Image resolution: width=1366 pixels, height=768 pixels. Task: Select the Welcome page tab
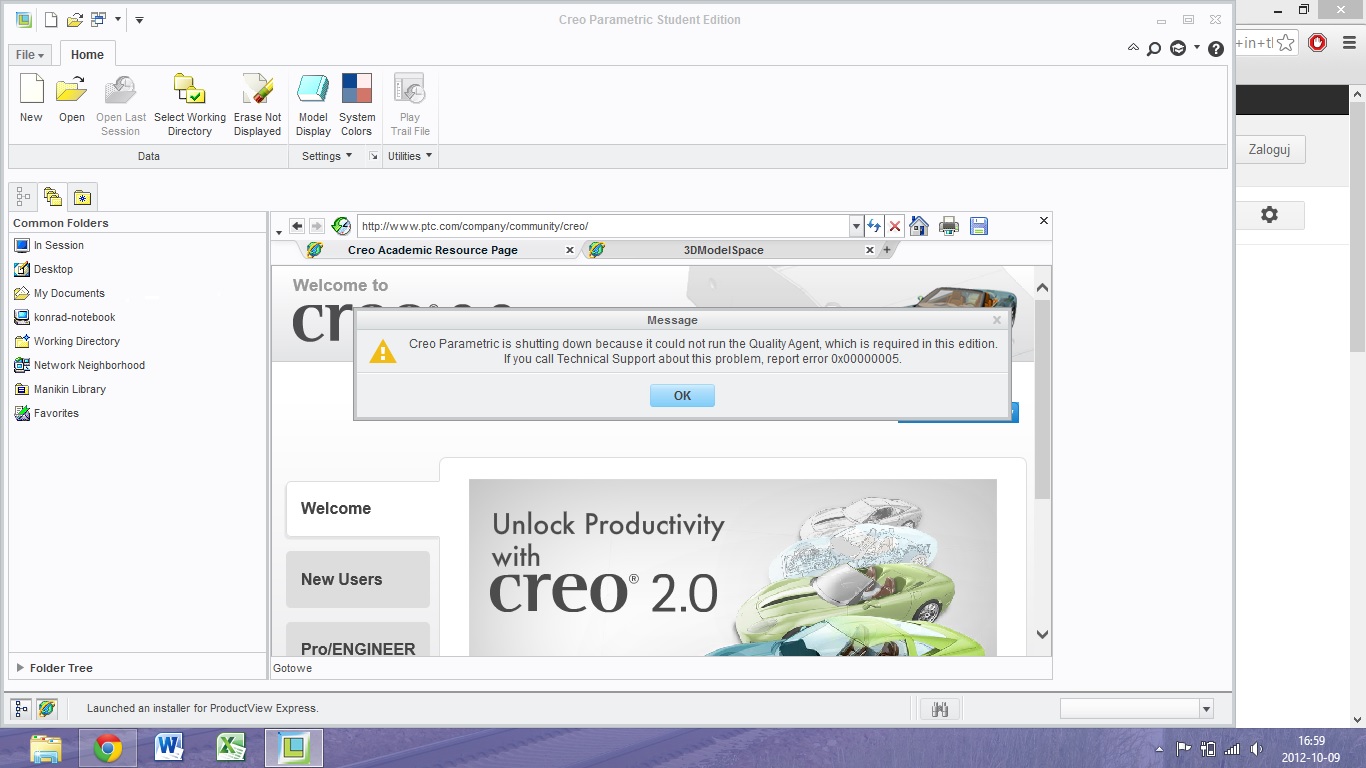pyautogui.click(x=362, y=509)
